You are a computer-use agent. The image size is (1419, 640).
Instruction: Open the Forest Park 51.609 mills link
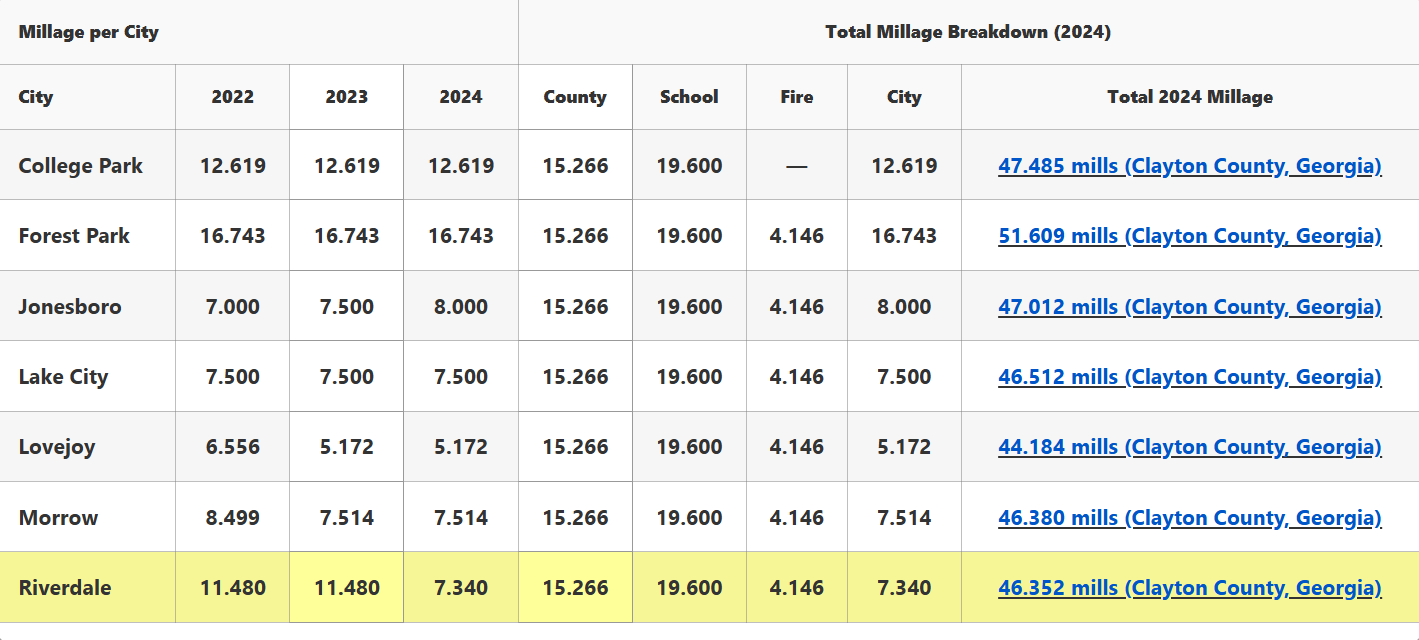pos(1189,236)
